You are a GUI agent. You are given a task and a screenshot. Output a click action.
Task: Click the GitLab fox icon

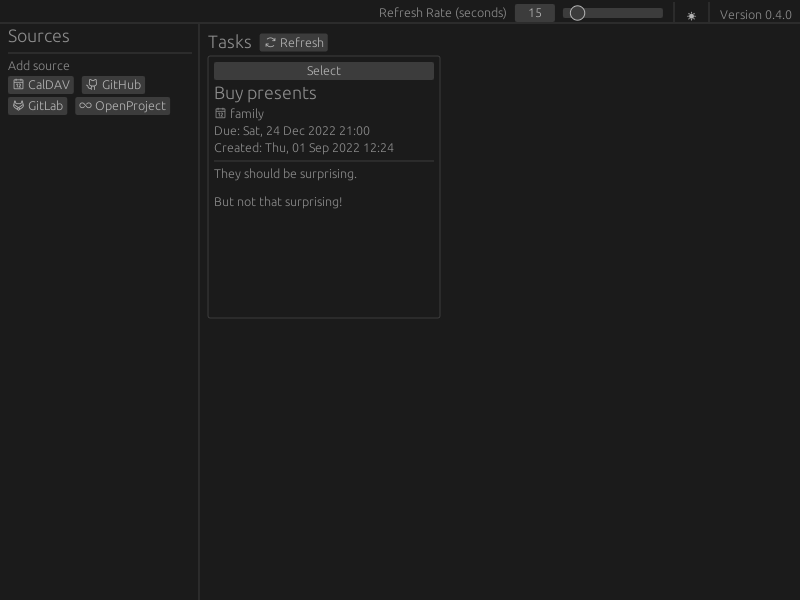(18, 106)
